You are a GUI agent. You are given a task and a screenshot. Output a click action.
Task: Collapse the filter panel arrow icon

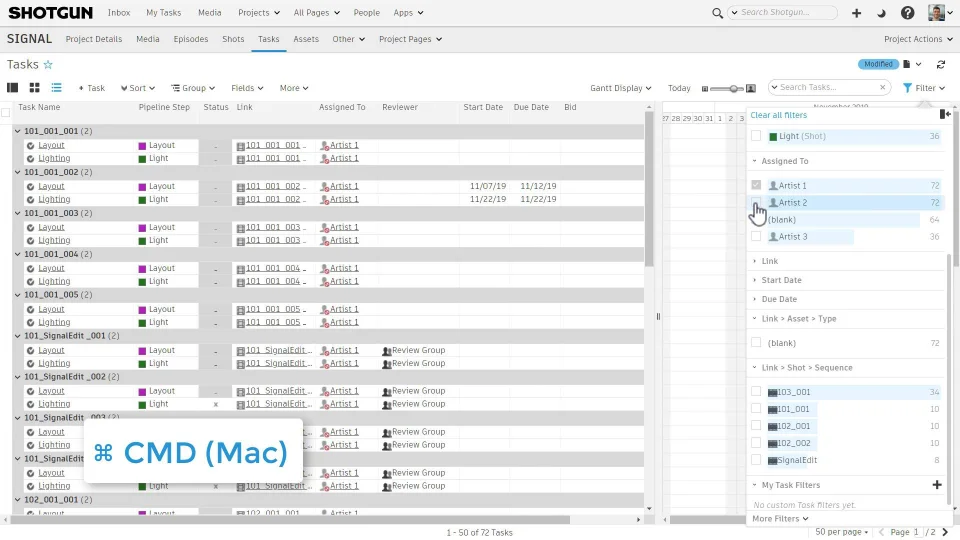(x=945, y=114)
